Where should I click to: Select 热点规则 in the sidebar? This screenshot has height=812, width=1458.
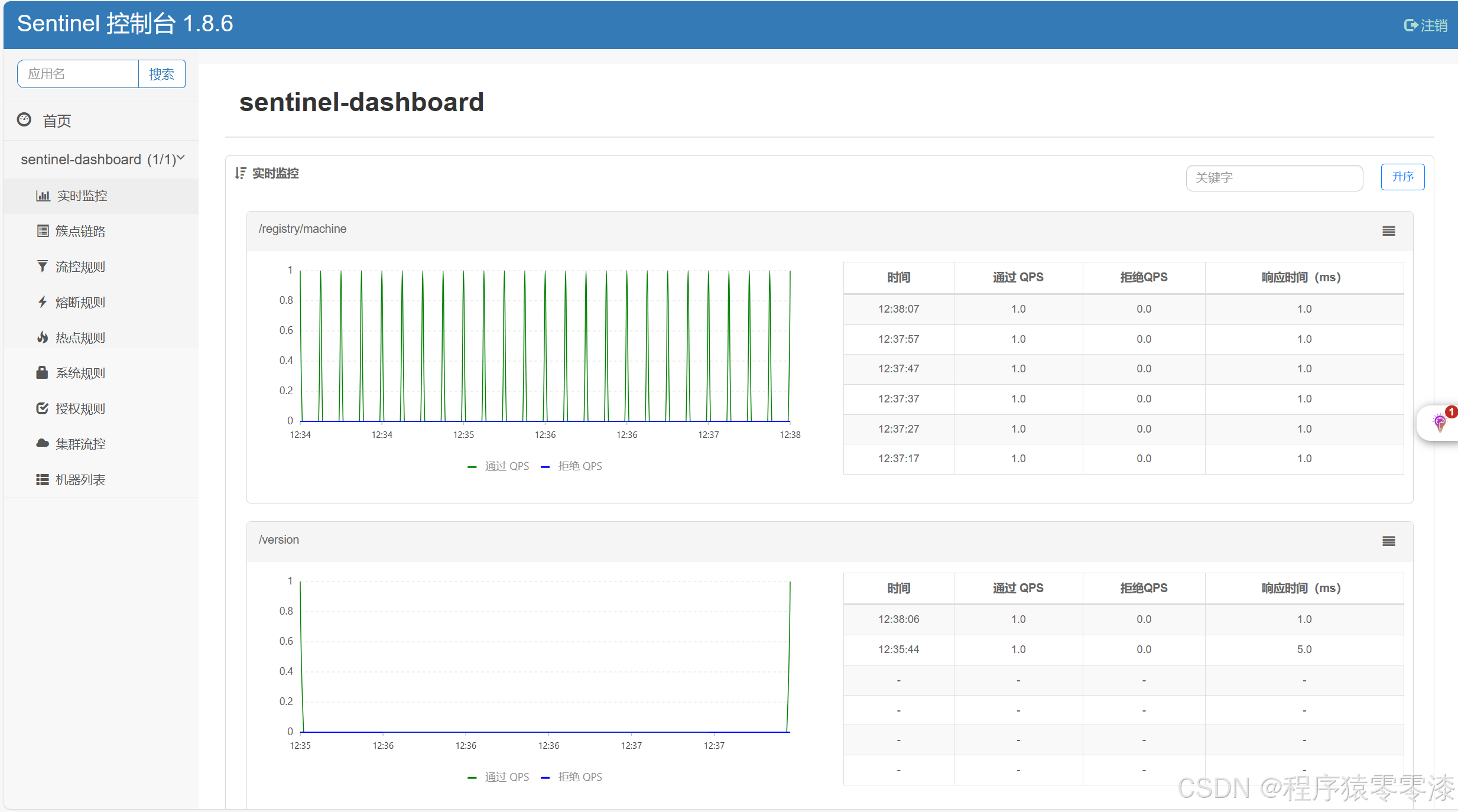pos(101,337)
